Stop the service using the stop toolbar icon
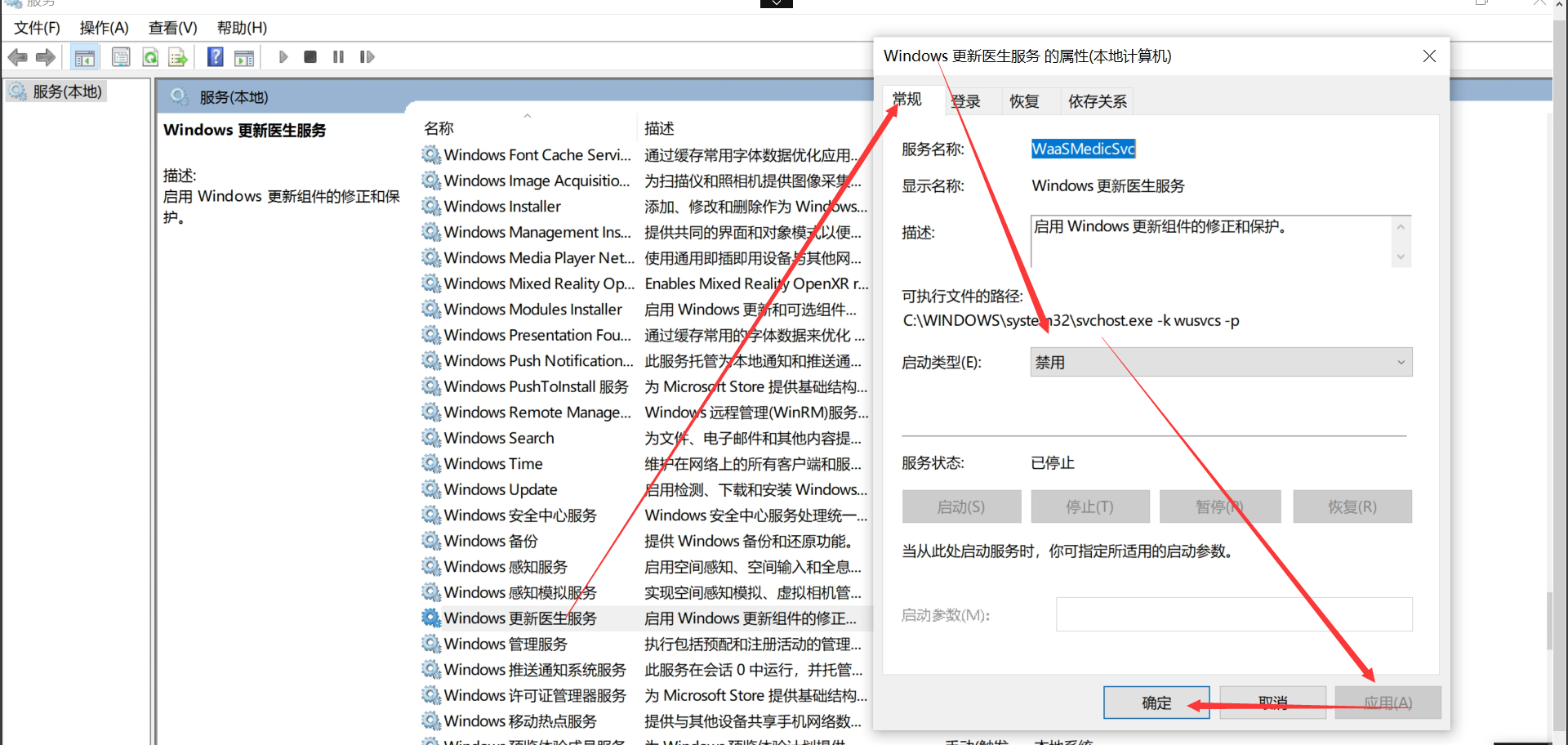 tap(310, 56)
